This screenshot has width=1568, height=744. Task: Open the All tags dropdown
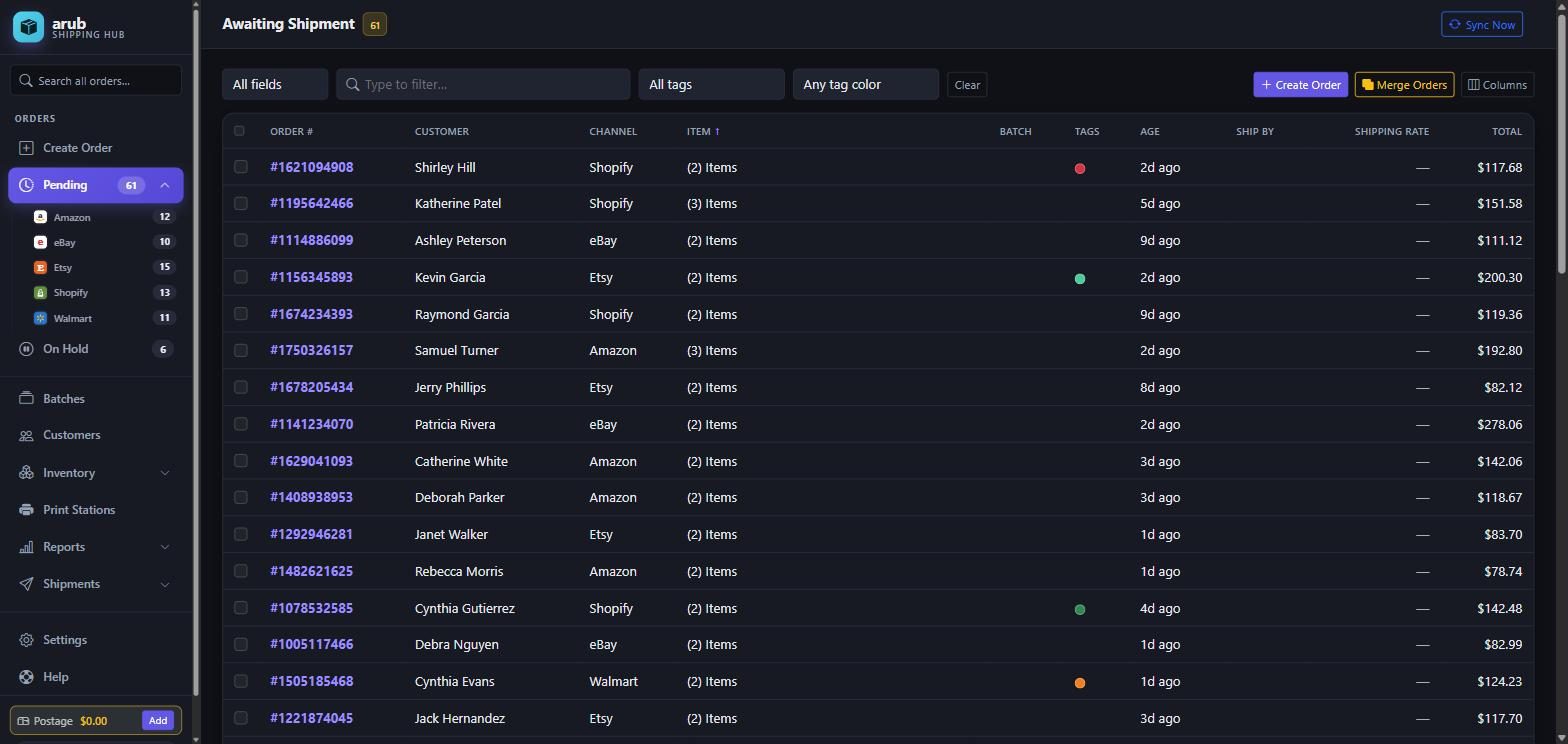tap(711, 84)
